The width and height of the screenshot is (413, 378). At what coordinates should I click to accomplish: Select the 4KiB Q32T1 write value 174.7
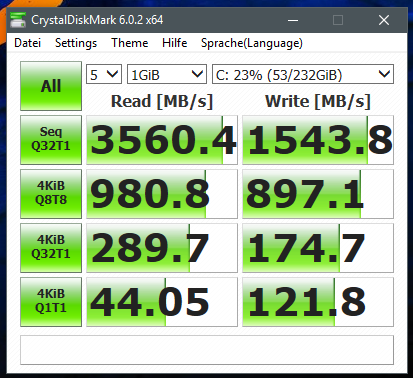[x=318, y=248]
